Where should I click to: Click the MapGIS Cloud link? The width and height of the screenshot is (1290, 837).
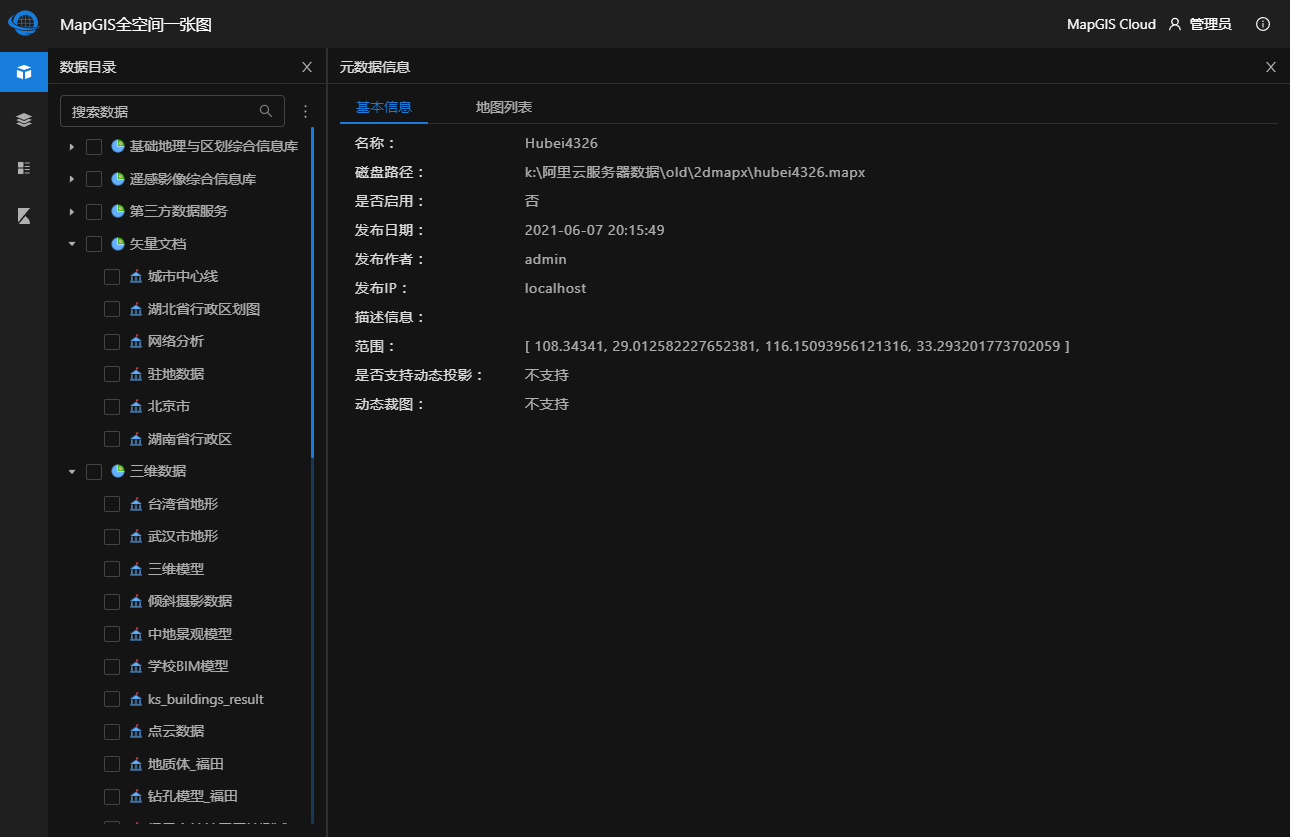(x=1111, y=24)
